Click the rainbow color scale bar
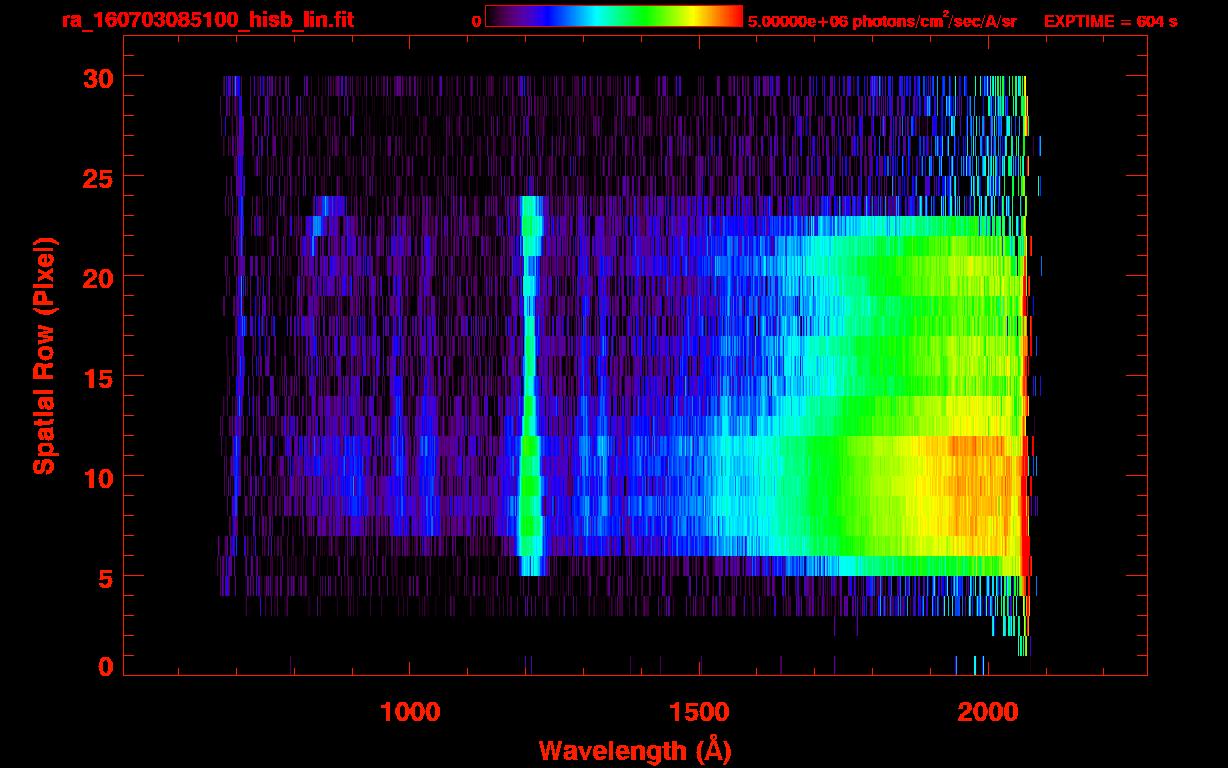 point(613,16)
